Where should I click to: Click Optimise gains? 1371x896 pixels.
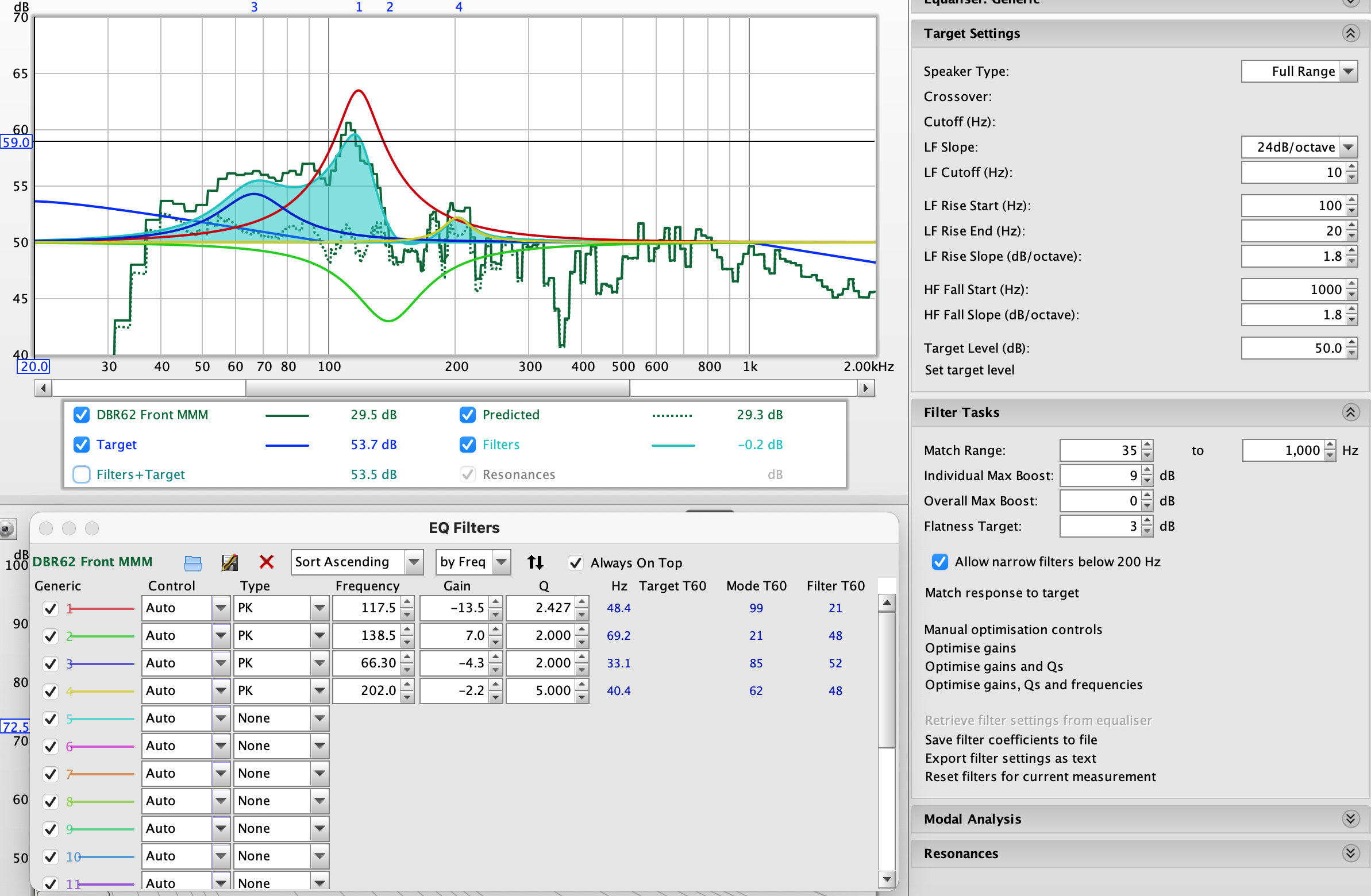[x=970, y=648]
